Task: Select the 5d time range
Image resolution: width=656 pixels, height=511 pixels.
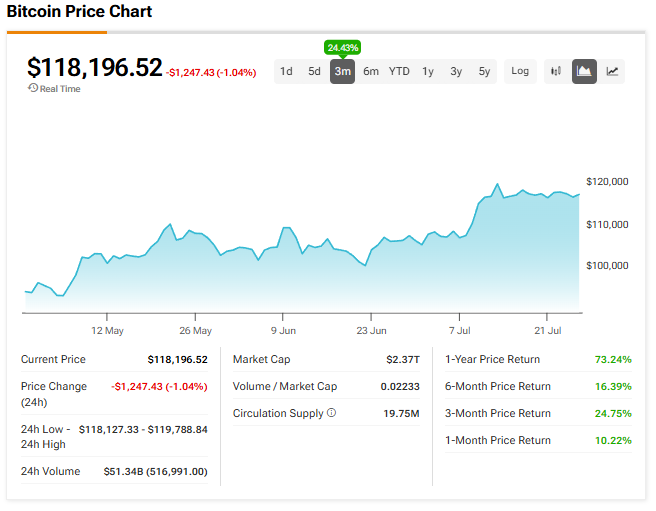Action: [314, 71]
